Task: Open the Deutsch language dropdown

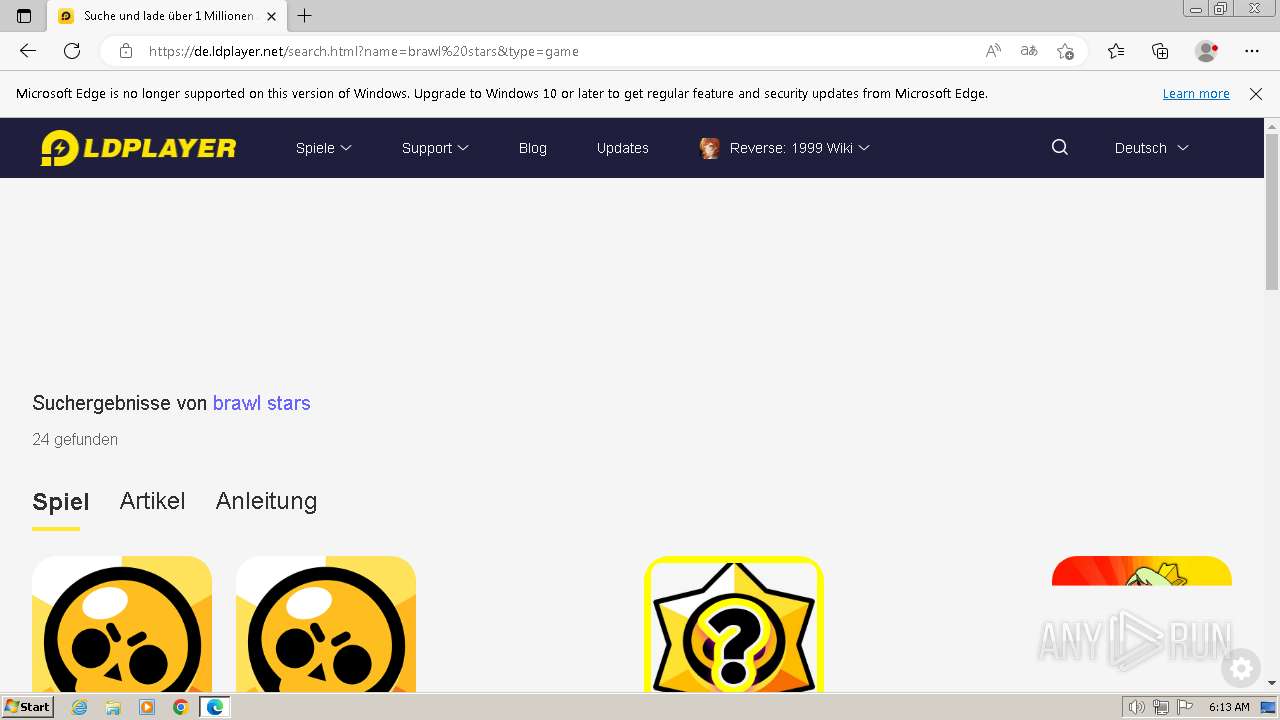Action: click(x=1151, y=148)
